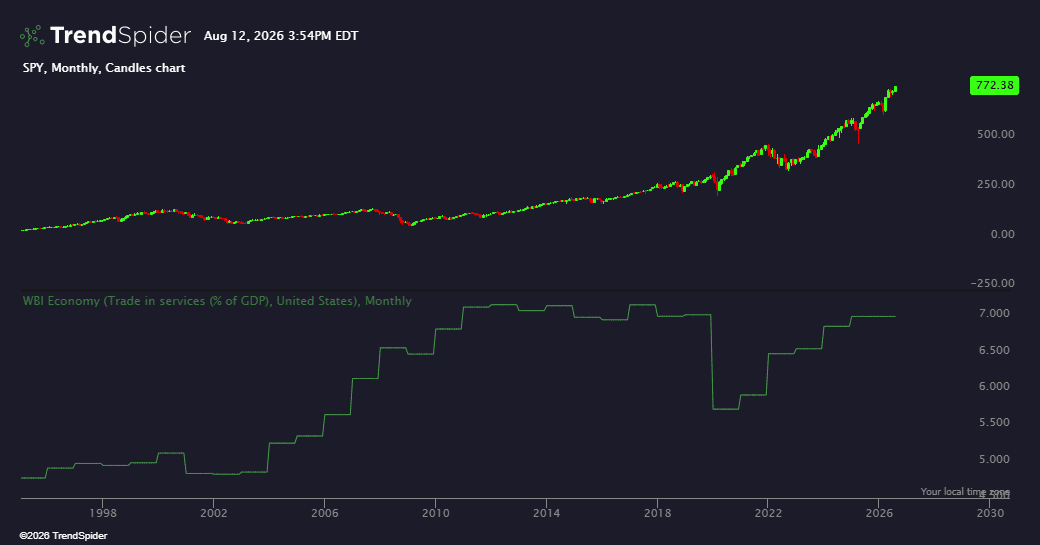Click the 2022 label on the time axis
The height and width of the screenshot is (545, 1040).
click(x=768, y=513)
